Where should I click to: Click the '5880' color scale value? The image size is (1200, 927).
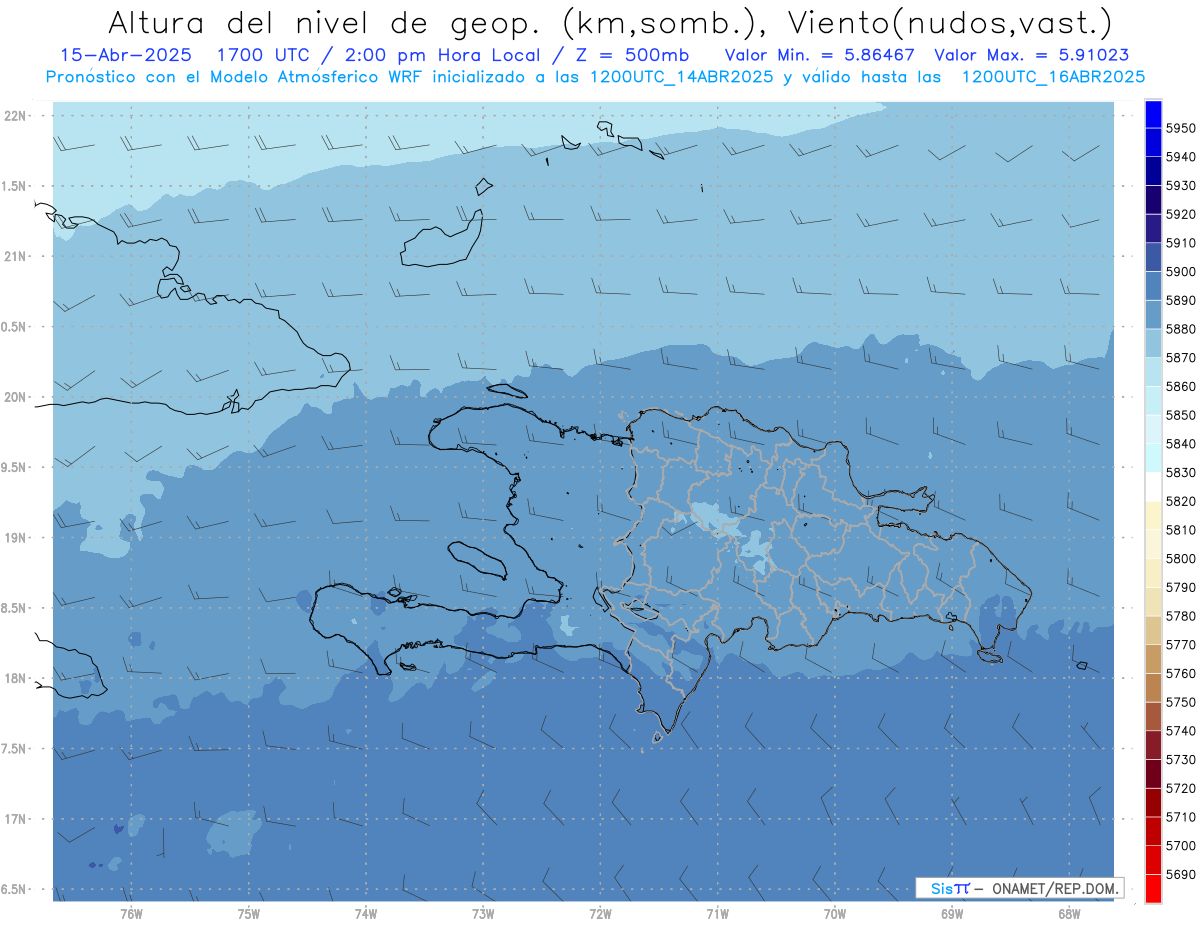click(x=1180, y=329)
